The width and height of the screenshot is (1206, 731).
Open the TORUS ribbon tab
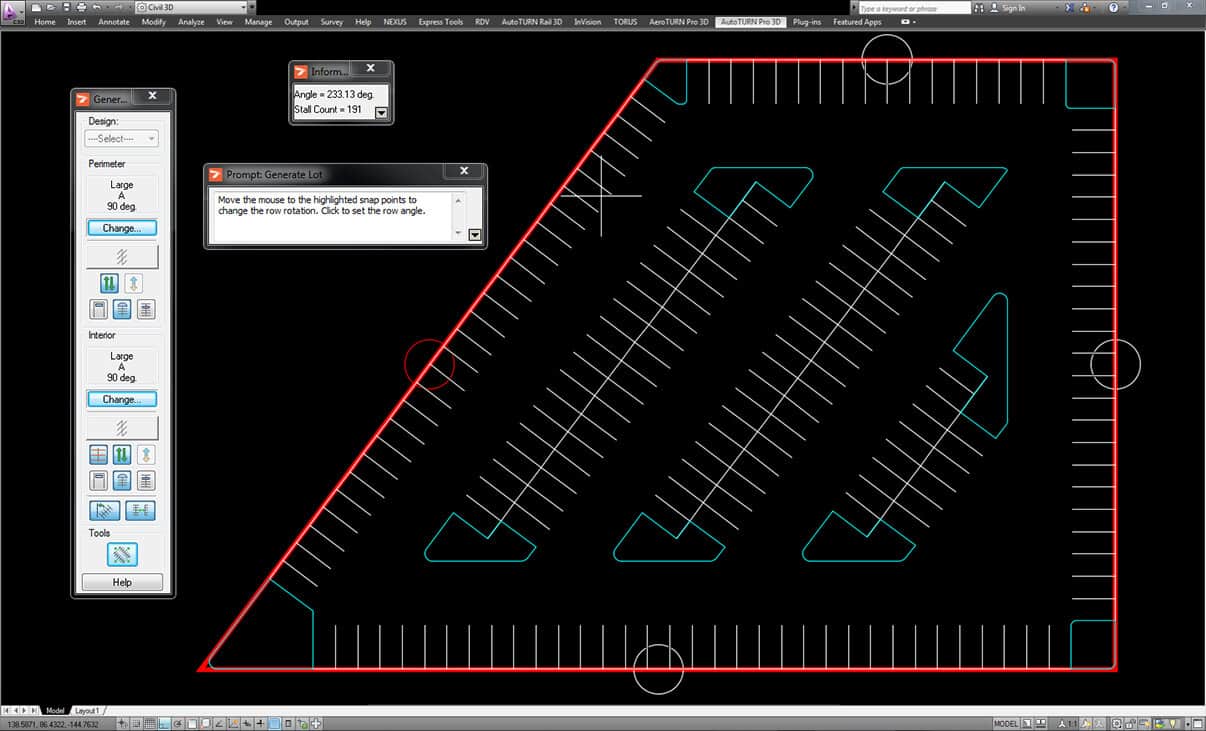(626, 21)
